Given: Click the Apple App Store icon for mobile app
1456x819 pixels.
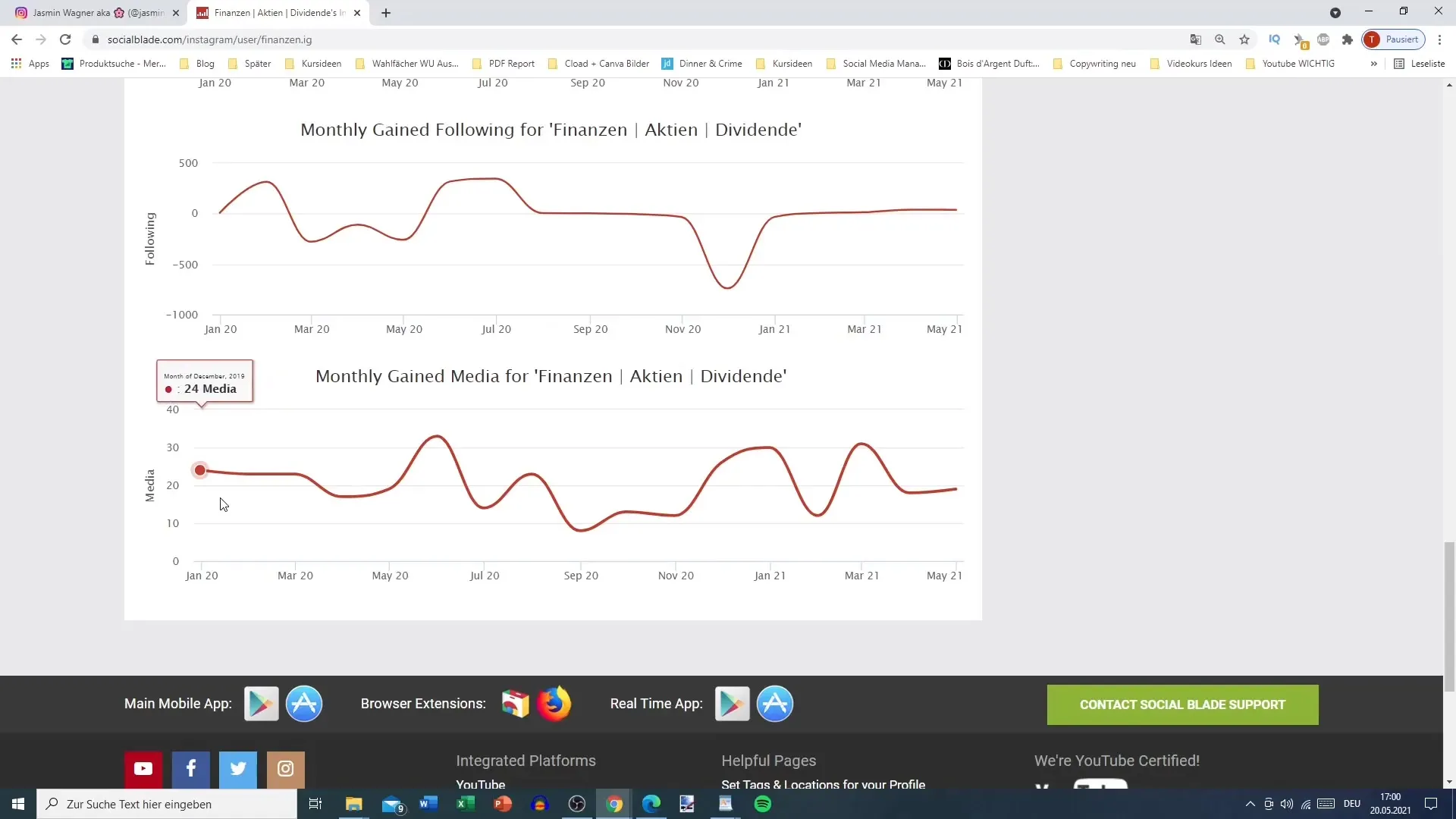Looking at the screenshot, I should (x=306, y=703).
